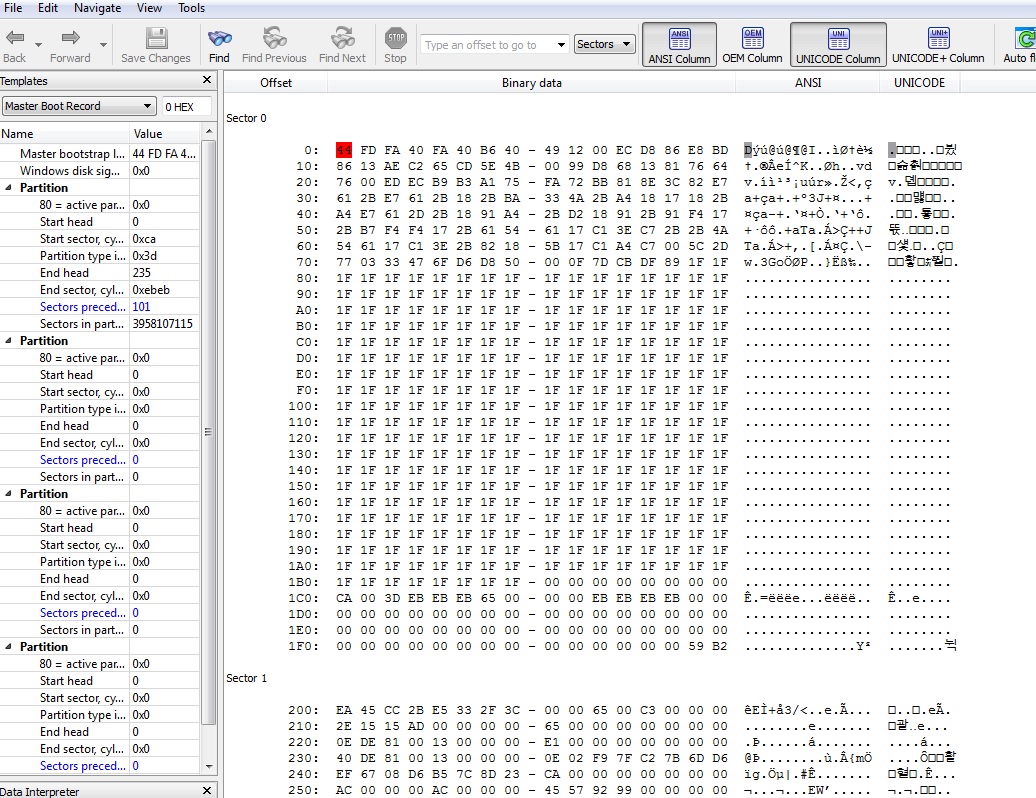
Task: Open the View menu
Action: click(149, 8)
